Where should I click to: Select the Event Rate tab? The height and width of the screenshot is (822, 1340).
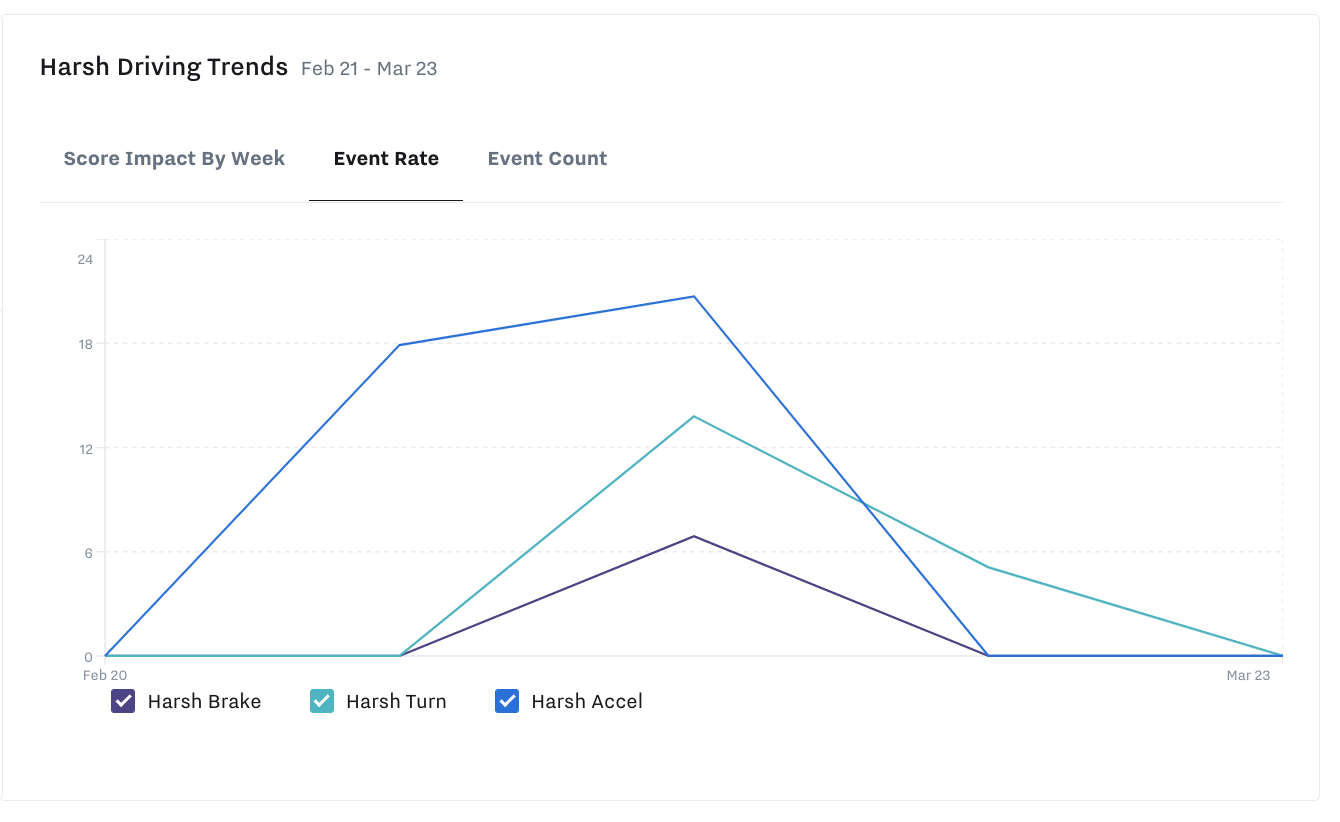tap(386, 158)
